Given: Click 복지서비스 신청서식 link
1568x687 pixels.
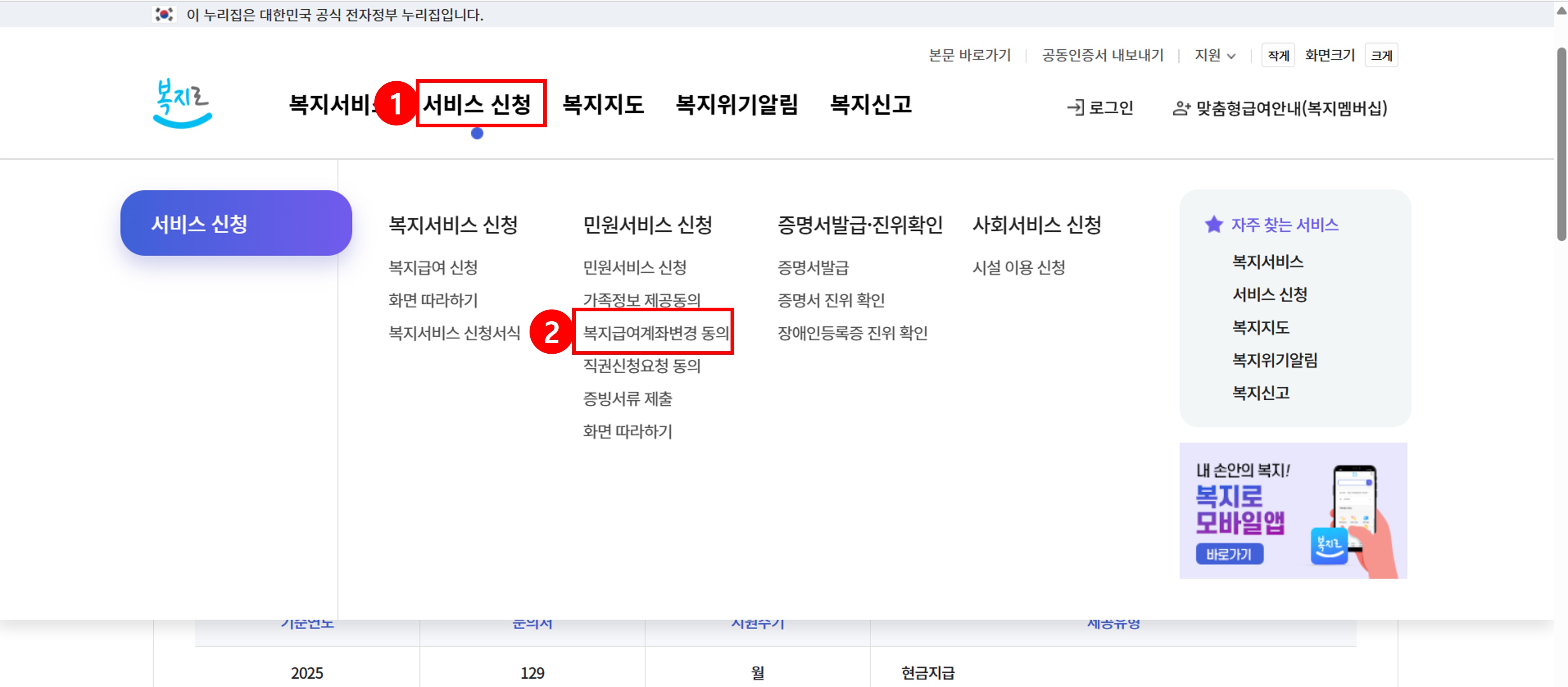Looking at the screenshot, I should point(454,333).
